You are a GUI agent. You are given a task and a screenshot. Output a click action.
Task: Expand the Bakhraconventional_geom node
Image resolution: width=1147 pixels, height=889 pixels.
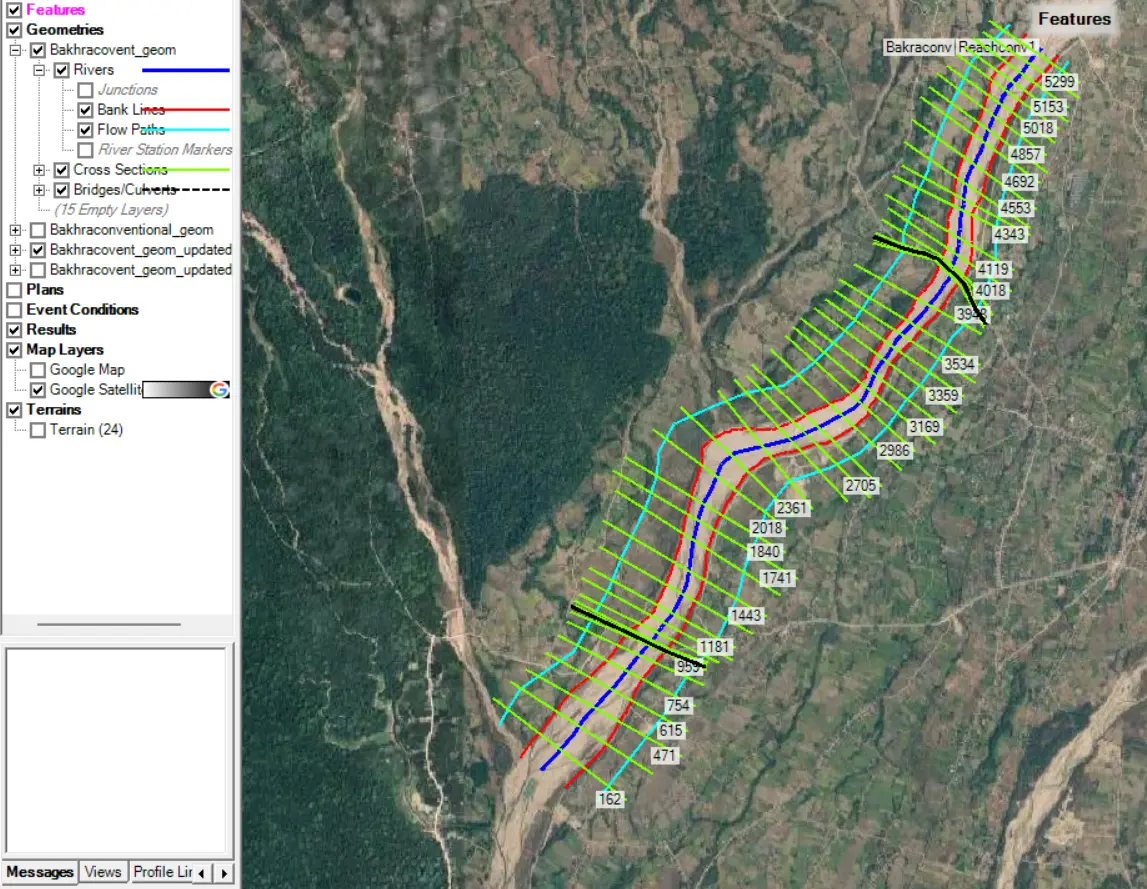(15, 230)
